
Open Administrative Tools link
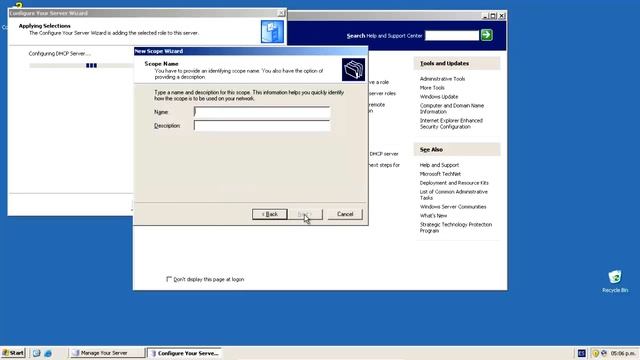pos(442,79)
